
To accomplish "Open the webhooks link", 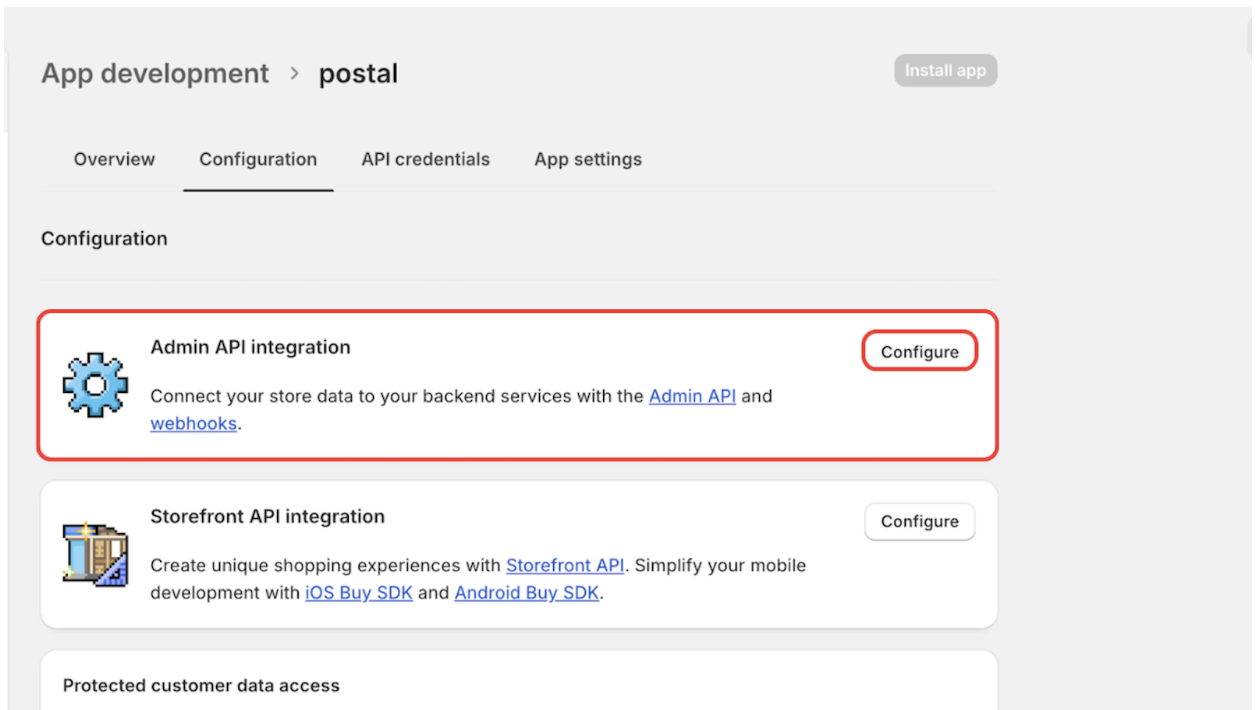I will 193,423.
